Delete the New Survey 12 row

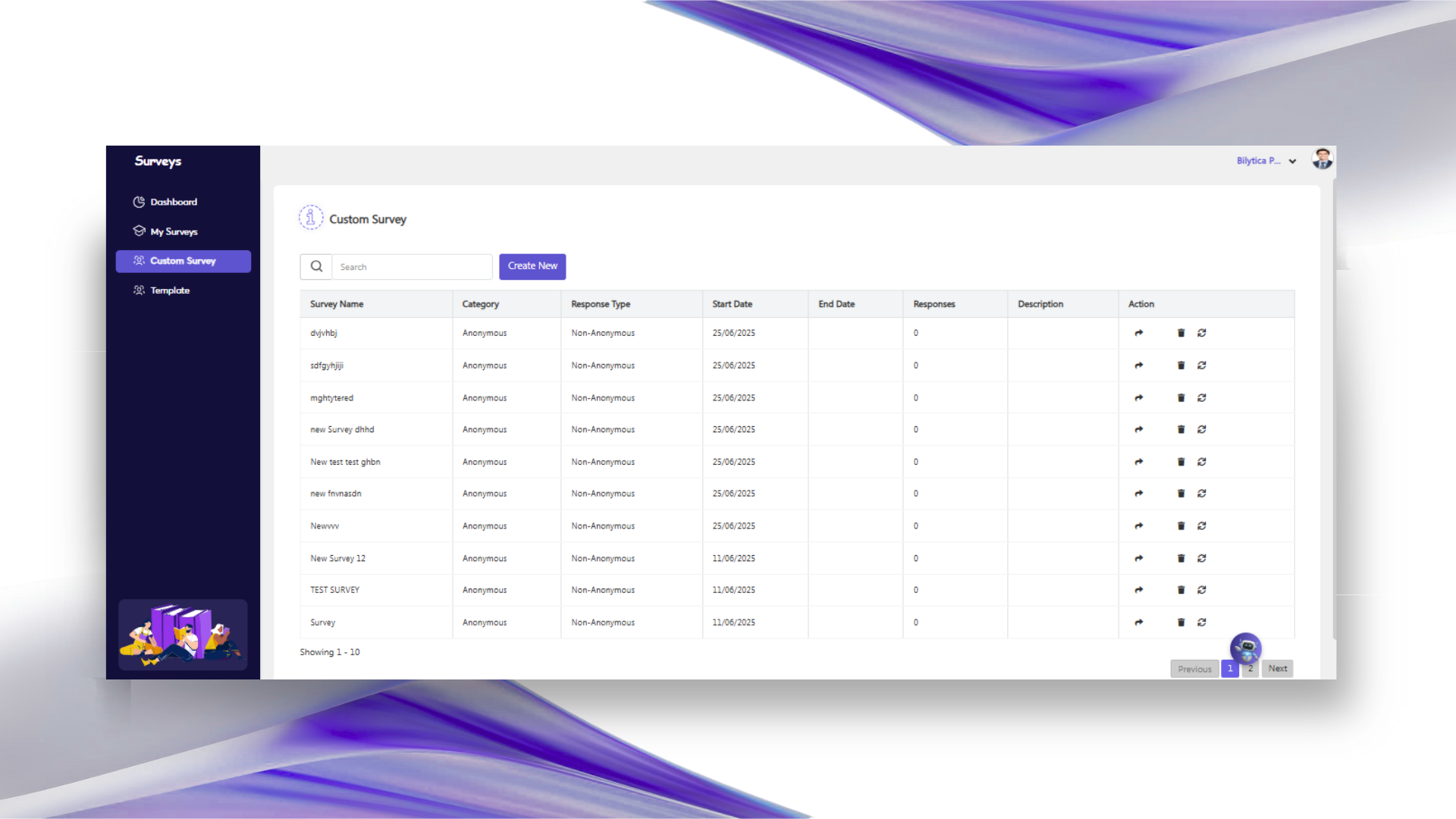tap(1181, 558)
